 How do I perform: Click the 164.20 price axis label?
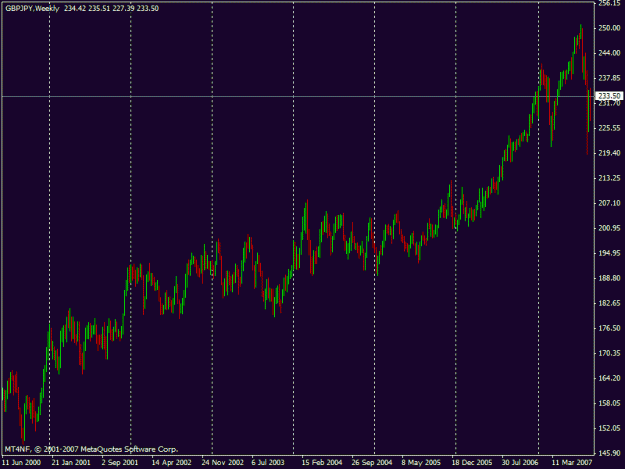pos(609,378)
